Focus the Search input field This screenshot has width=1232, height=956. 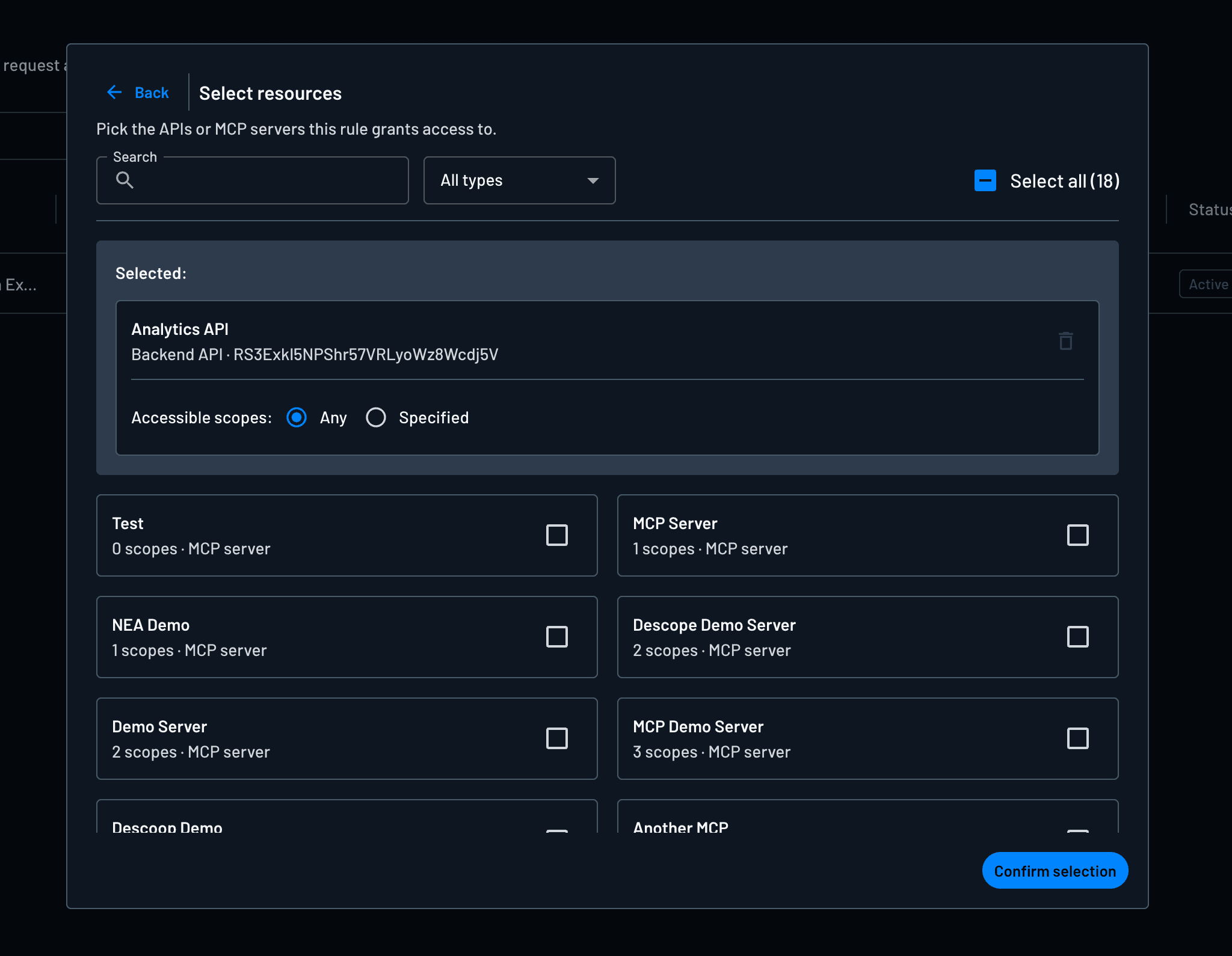[253, 180]
